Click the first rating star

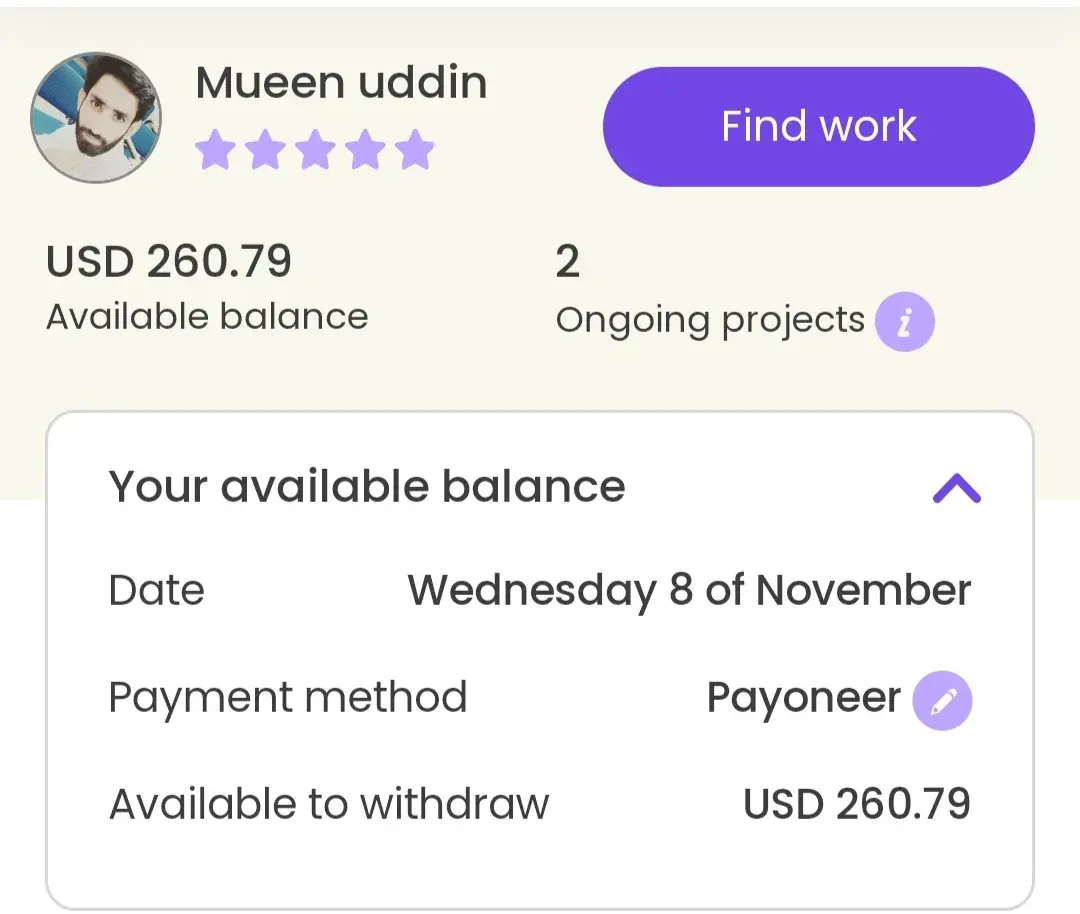[215, 151]
